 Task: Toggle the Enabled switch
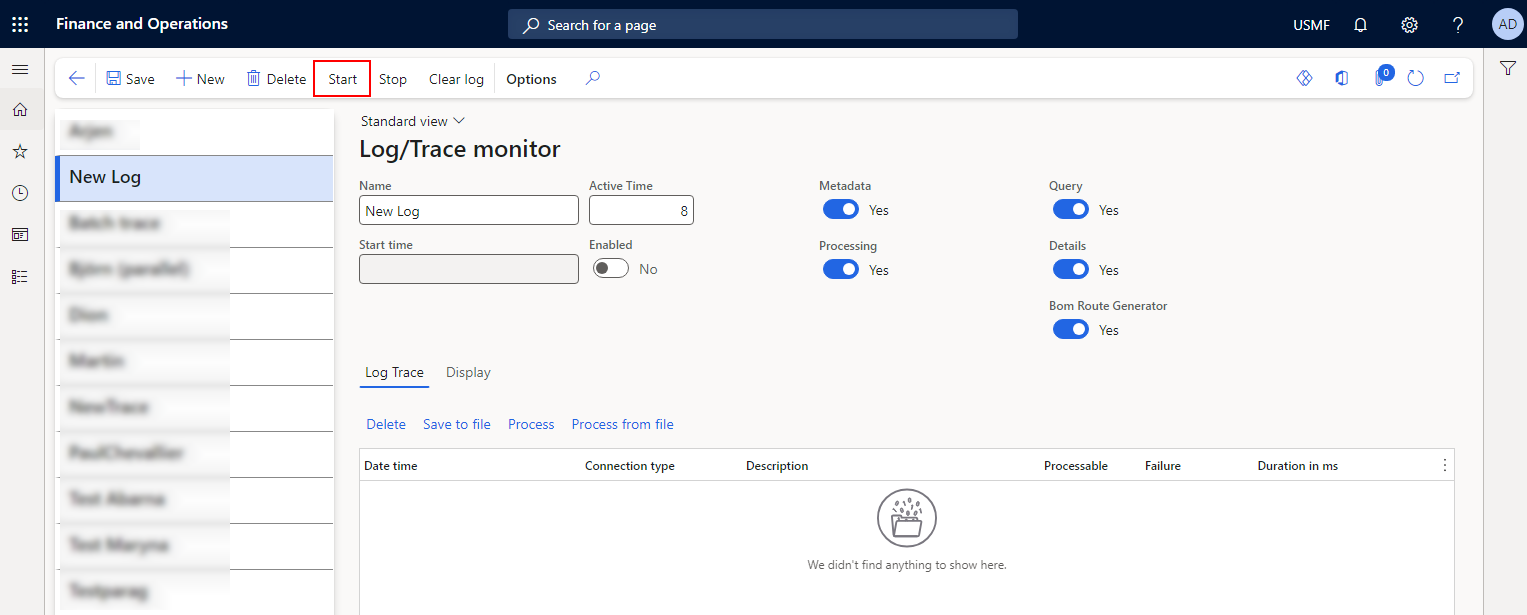(x=611, y=269)
